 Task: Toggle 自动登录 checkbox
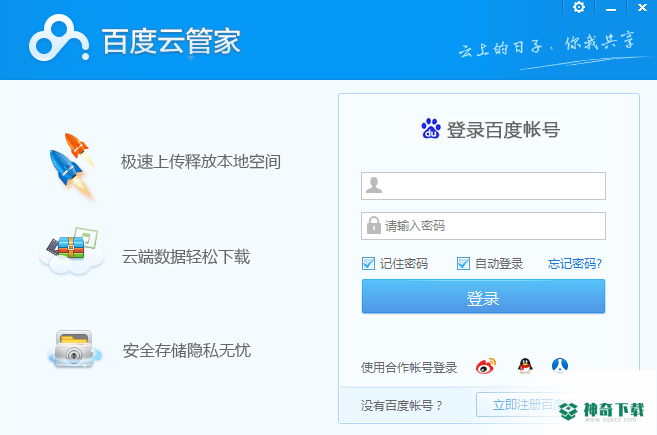tap(463, 264)
